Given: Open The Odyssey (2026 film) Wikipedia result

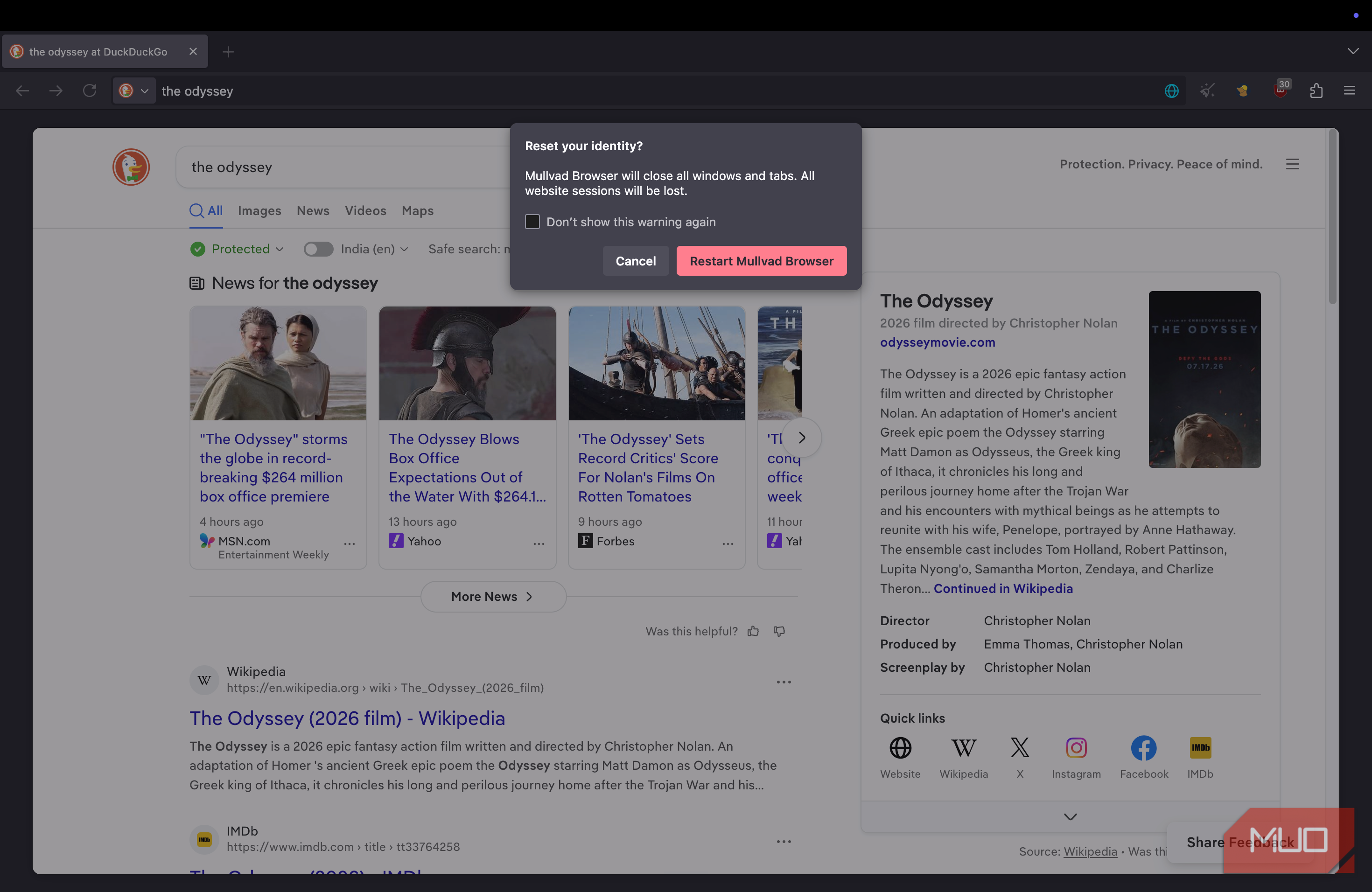Looking at the screenshot, I should [347, 718].
